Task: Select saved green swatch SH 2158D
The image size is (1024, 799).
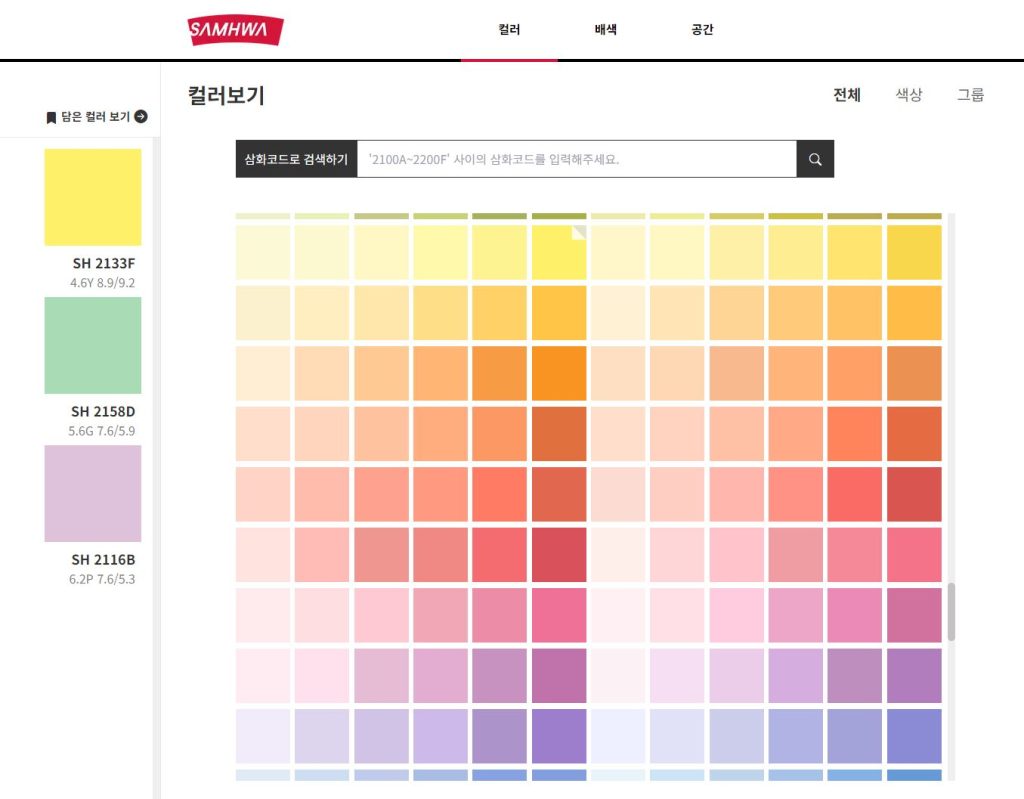Action: [93, 345]
